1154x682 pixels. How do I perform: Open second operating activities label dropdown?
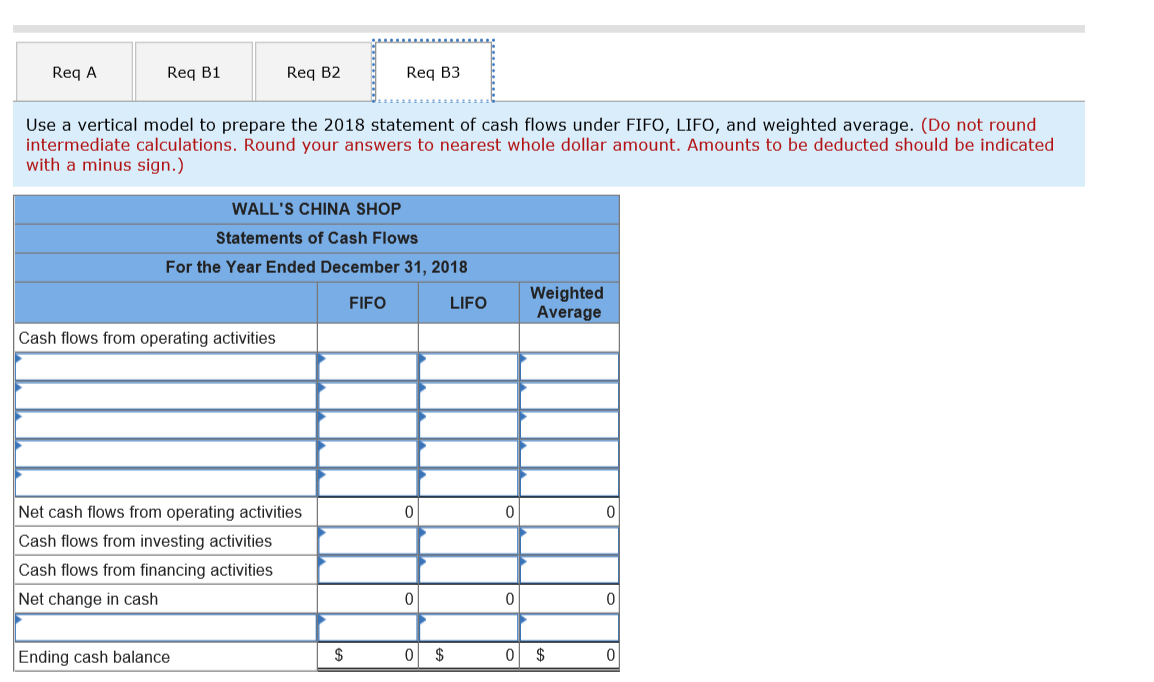pos(166,396)
